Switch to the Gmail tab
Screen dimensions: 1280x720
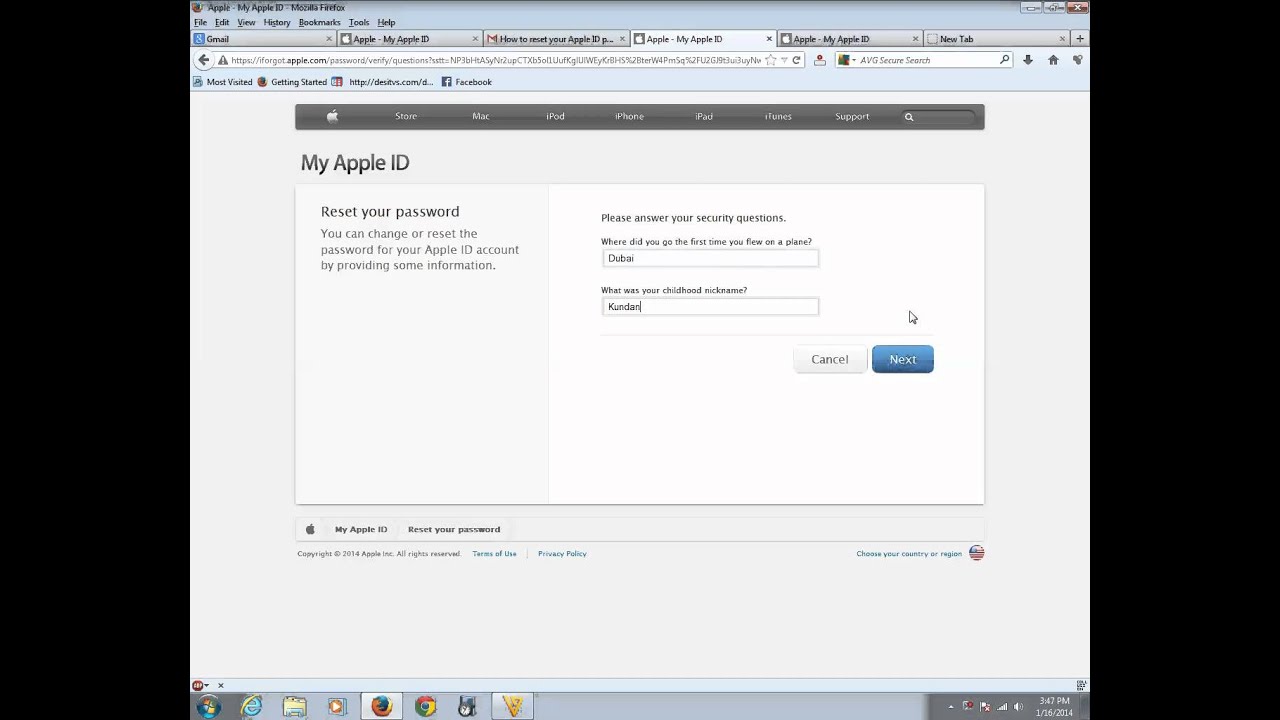[264, 39]
